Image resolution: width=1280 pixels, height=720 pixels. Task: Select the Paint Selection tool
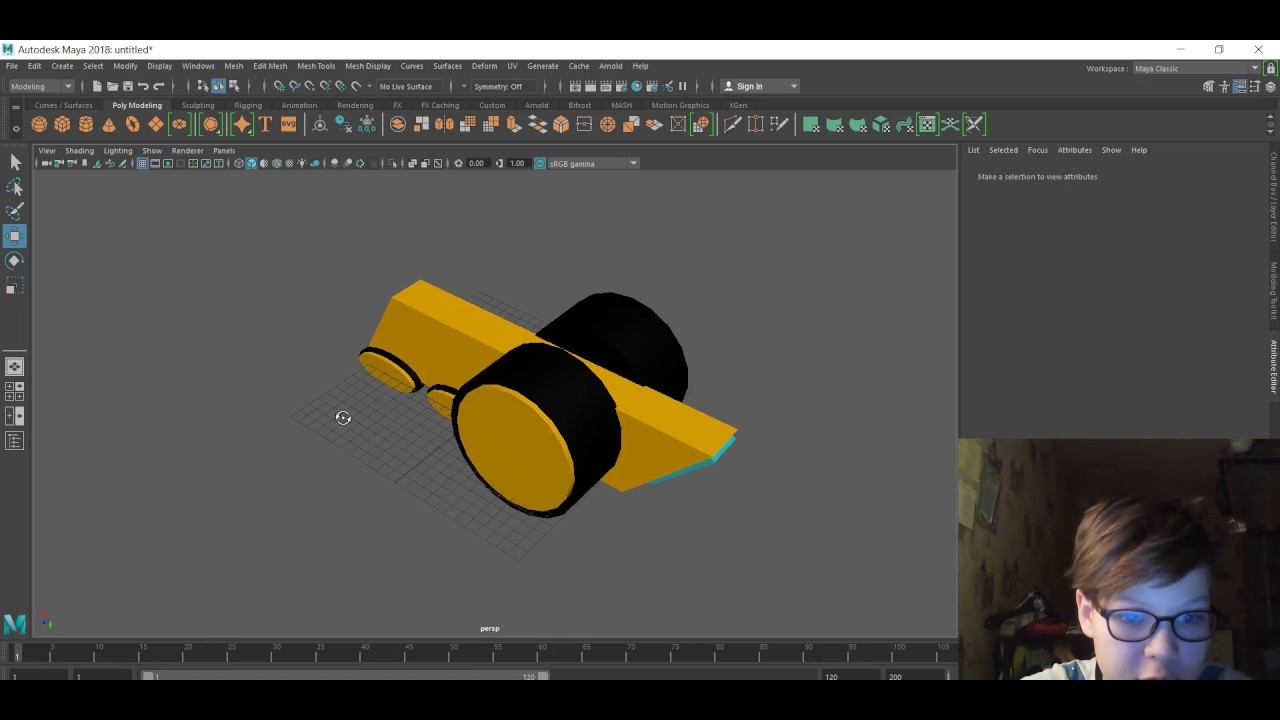tap(15, 211)
